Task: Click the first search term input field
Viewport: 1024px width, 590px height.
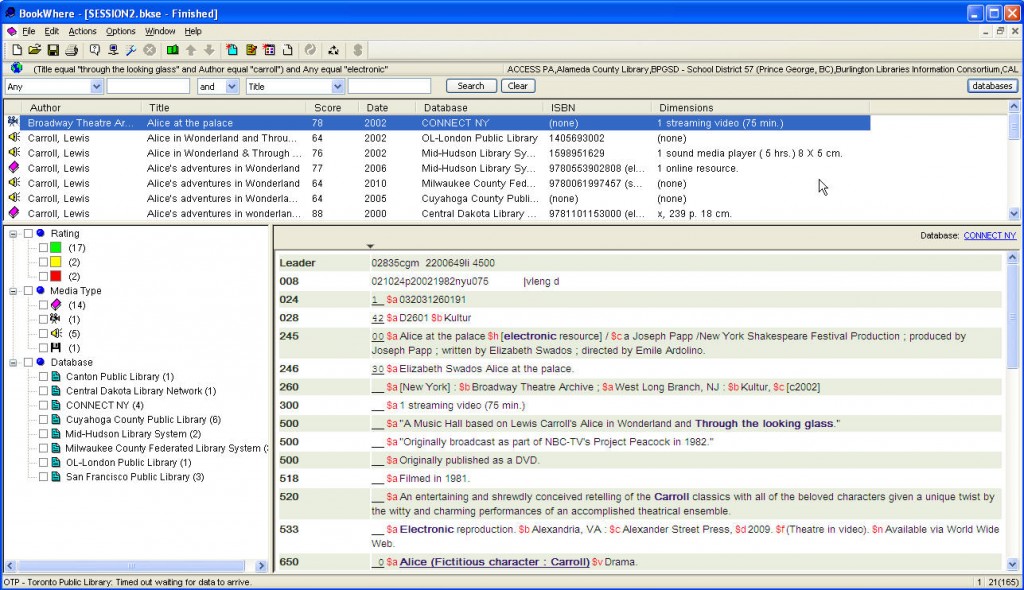Action: (x=148, y=86)
